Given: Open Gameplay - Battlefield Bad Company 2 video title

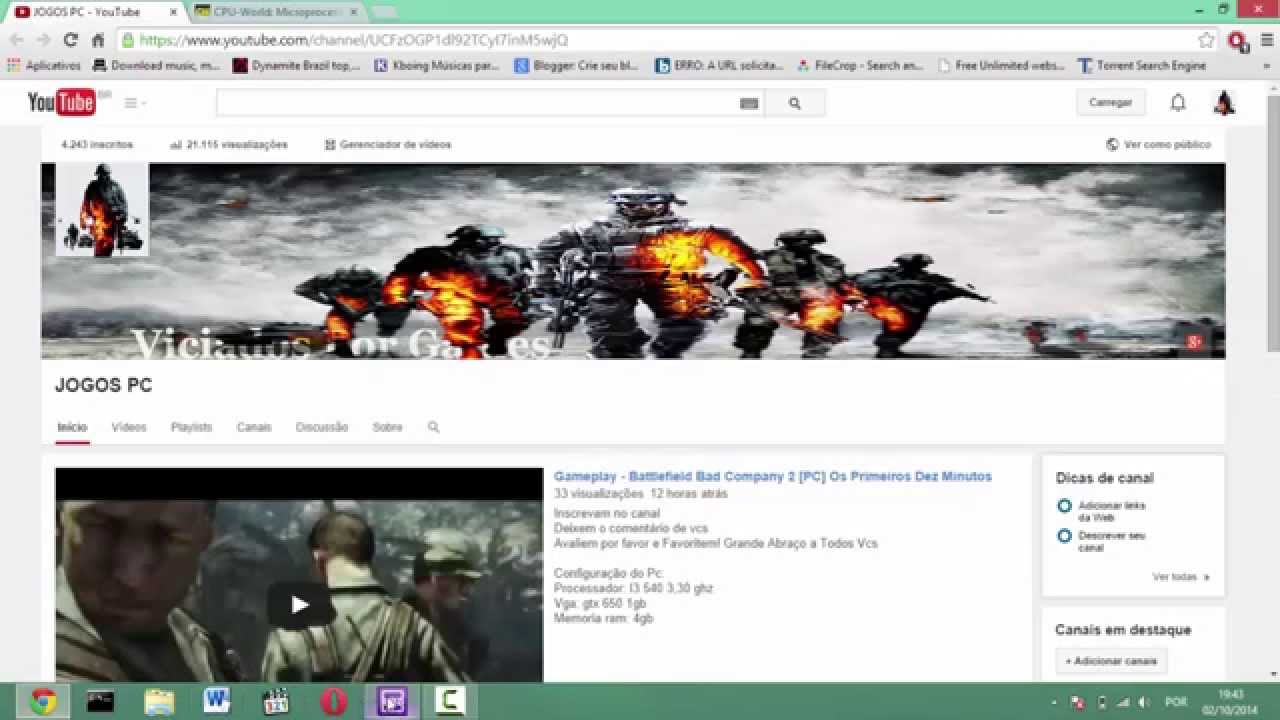Looking at the screenshot, I should point(773,477).
